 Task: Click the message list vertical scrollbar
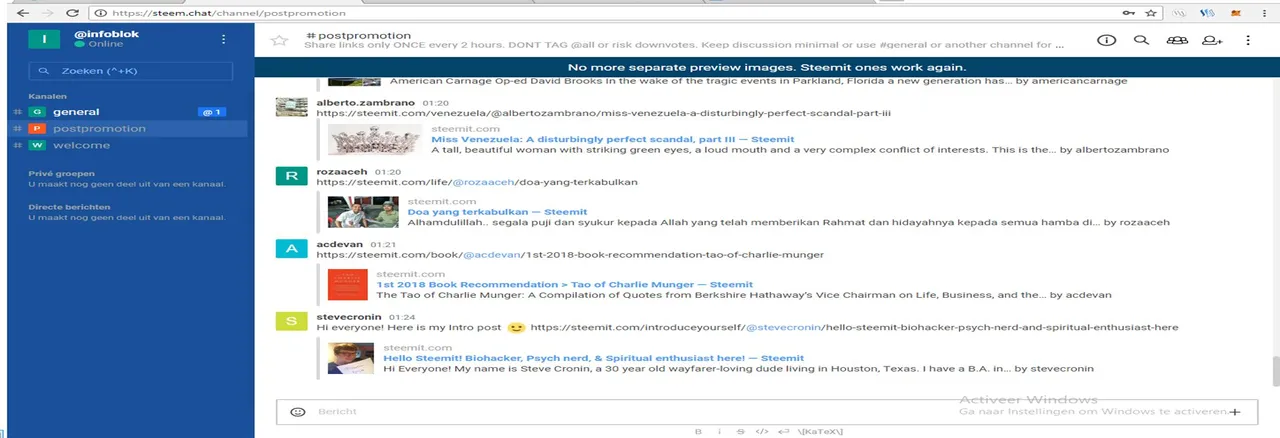point(1275,370)
